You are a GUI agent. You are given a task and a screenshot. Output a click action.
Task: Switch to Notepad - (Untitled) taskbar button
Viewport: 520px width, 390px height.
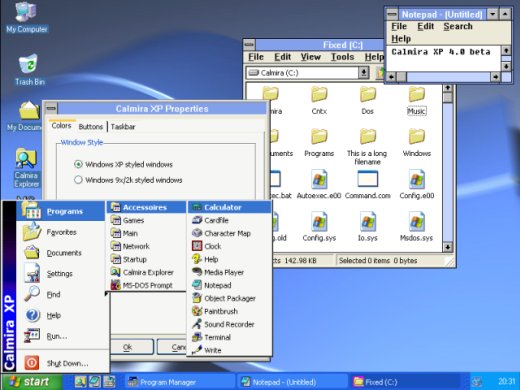click(291, 382)
